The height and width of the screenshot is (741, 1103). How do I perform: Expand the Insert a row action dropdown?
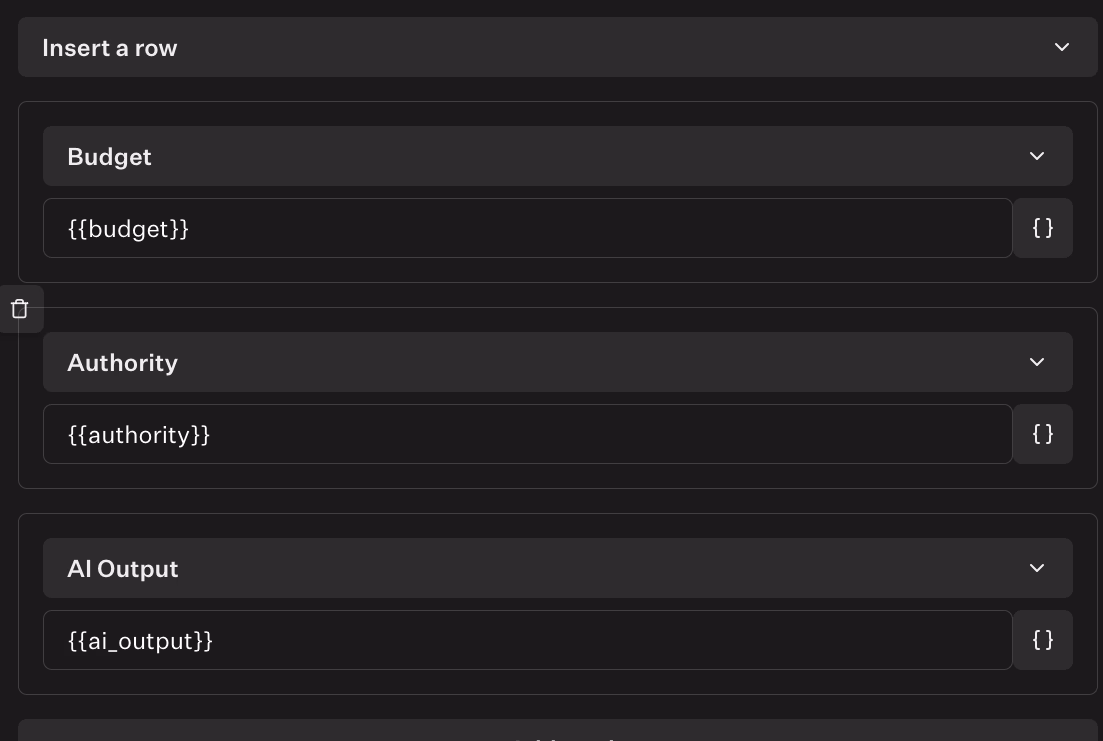click(557, 47)
